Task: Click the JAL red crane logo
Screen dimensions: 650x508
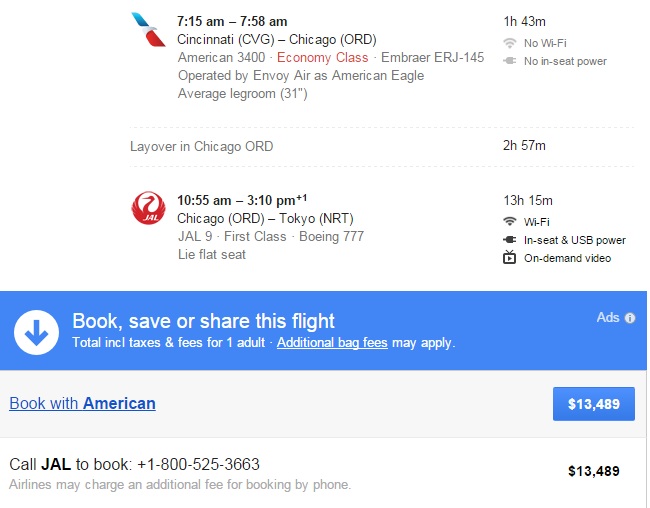Action: (148, 208)
